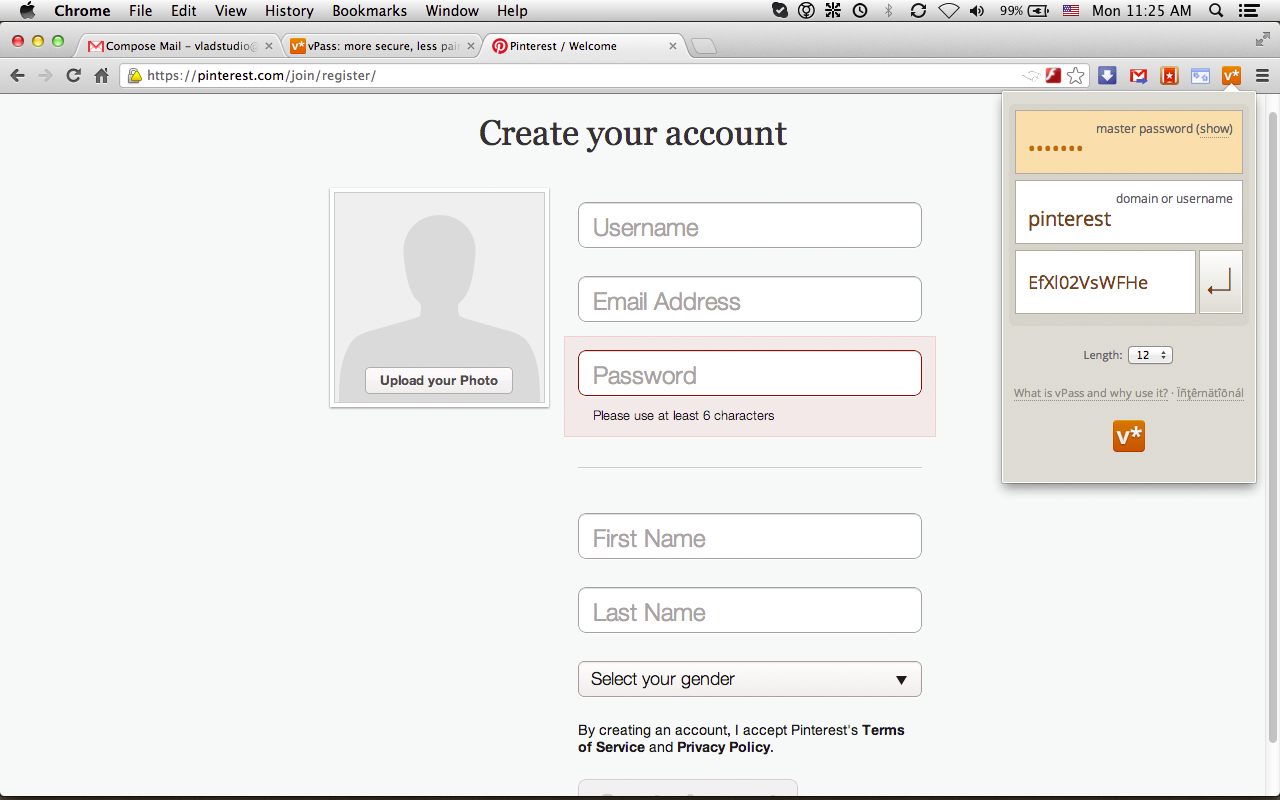
Task: Switch to the vPass tab
Action: point(380,46)
